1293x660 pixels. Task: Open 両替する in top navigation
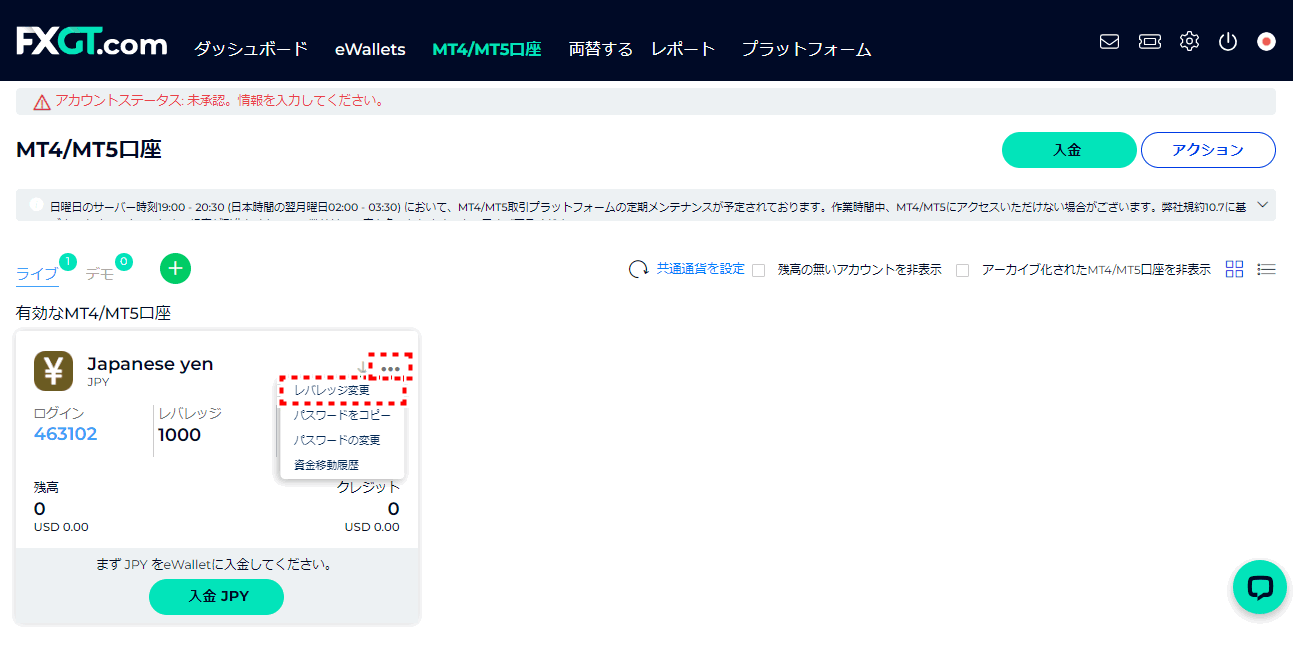pos(600,48)
